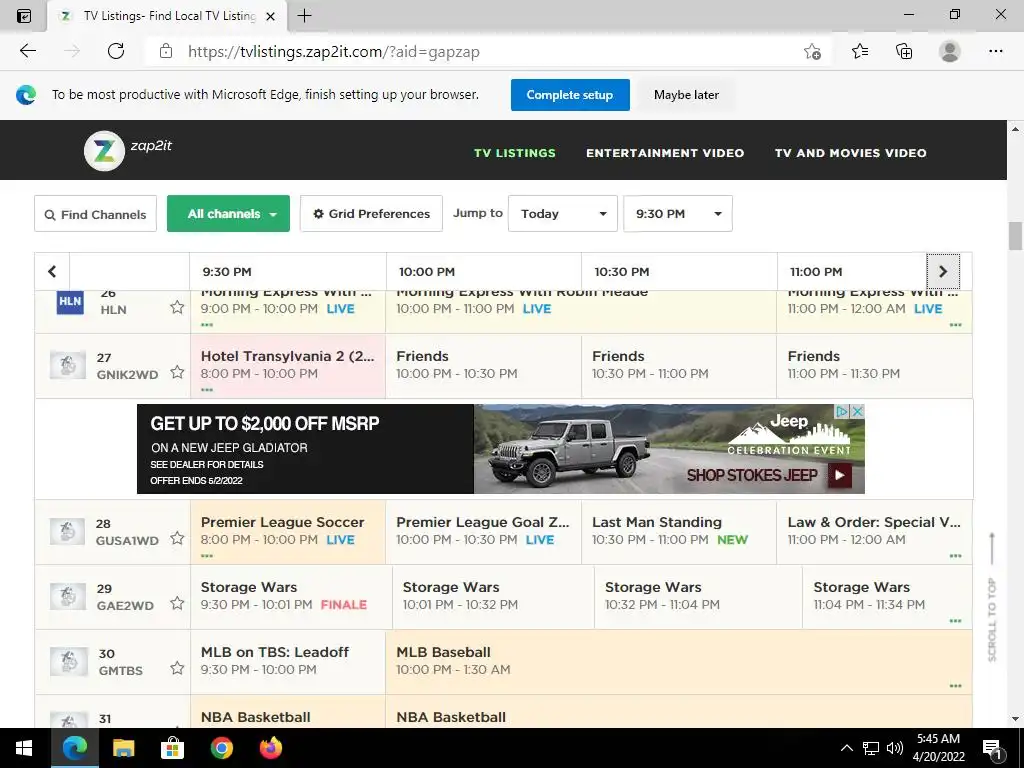Open Last Man Standing listing
This screenshot has width=1024, height=768.
pyautogui.click(x=679, y=532)
